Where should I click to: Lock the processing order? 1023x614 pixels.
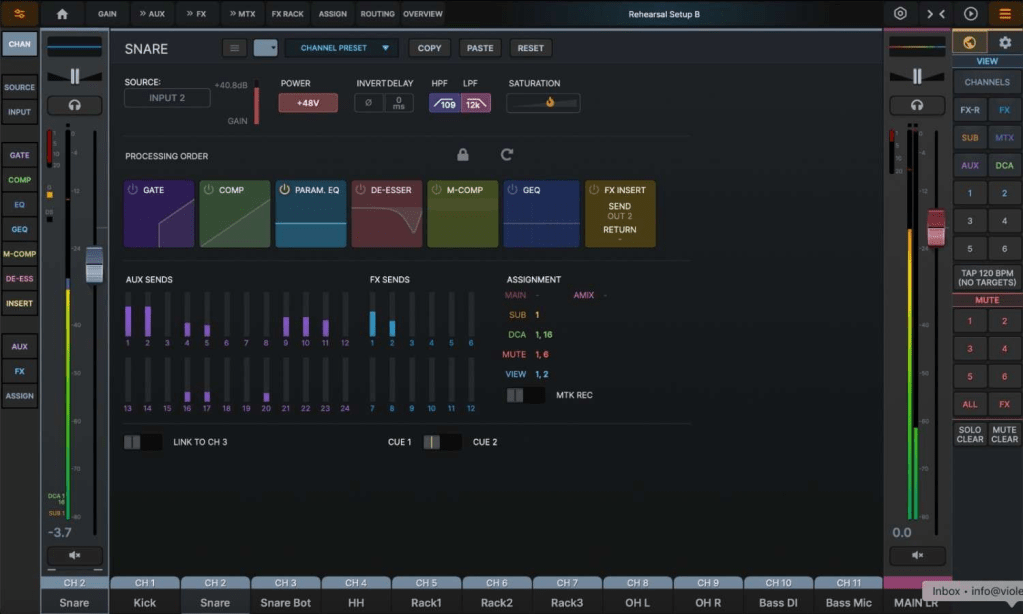(x=462, y=154)
